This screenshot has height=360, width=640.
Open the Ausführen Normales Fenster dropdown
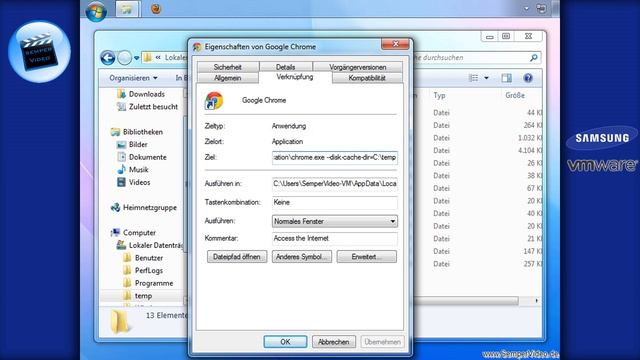(335, 221)
